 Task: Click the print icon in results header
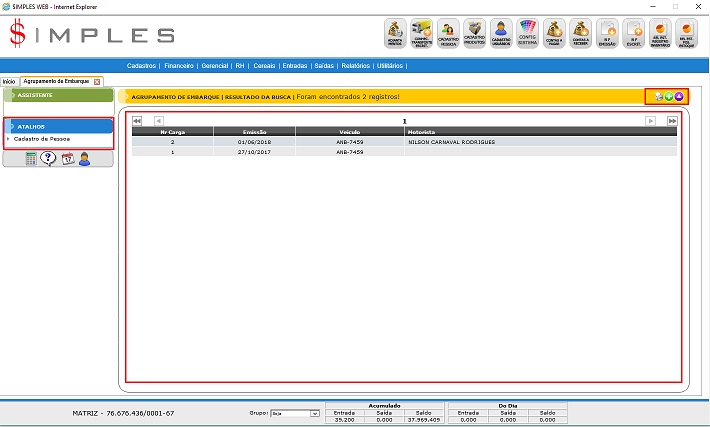tap(657, 96)
